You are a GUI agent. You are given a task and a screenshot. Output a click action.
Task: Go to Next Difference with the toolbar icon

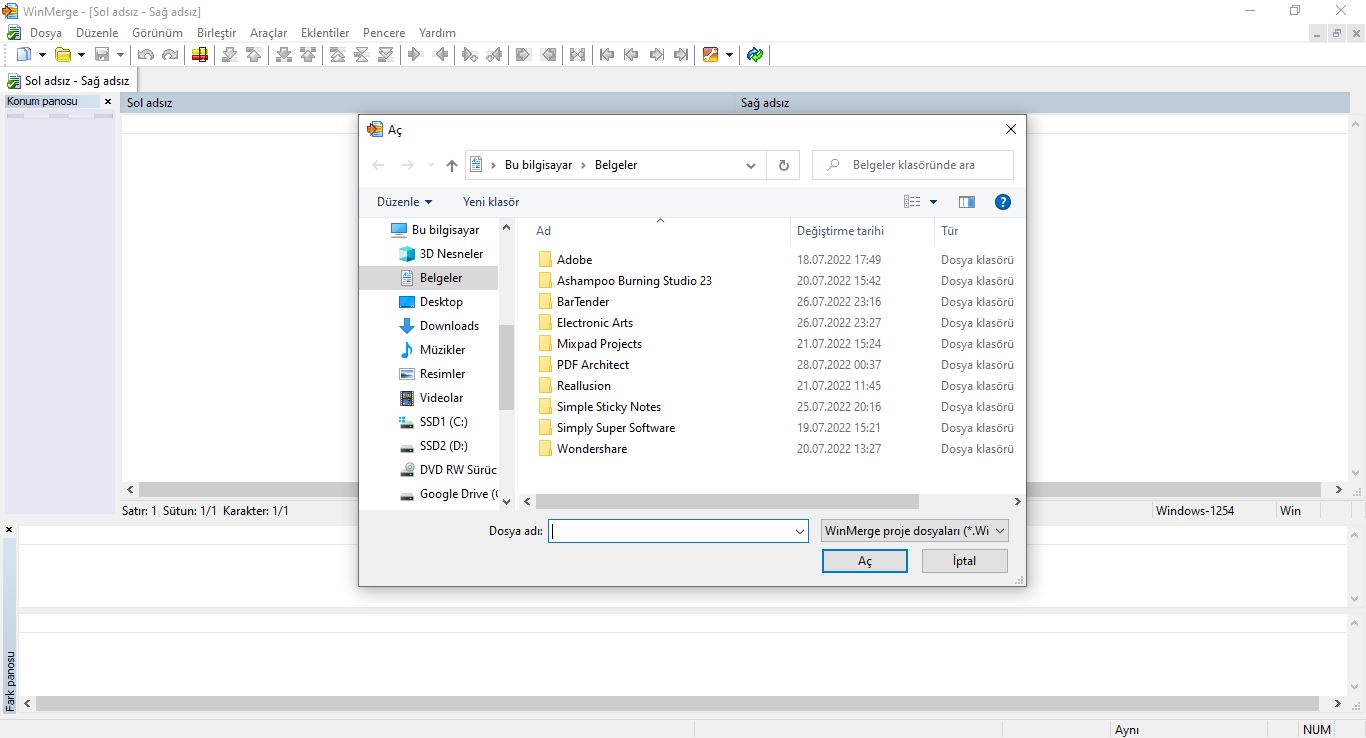(230, 54)
